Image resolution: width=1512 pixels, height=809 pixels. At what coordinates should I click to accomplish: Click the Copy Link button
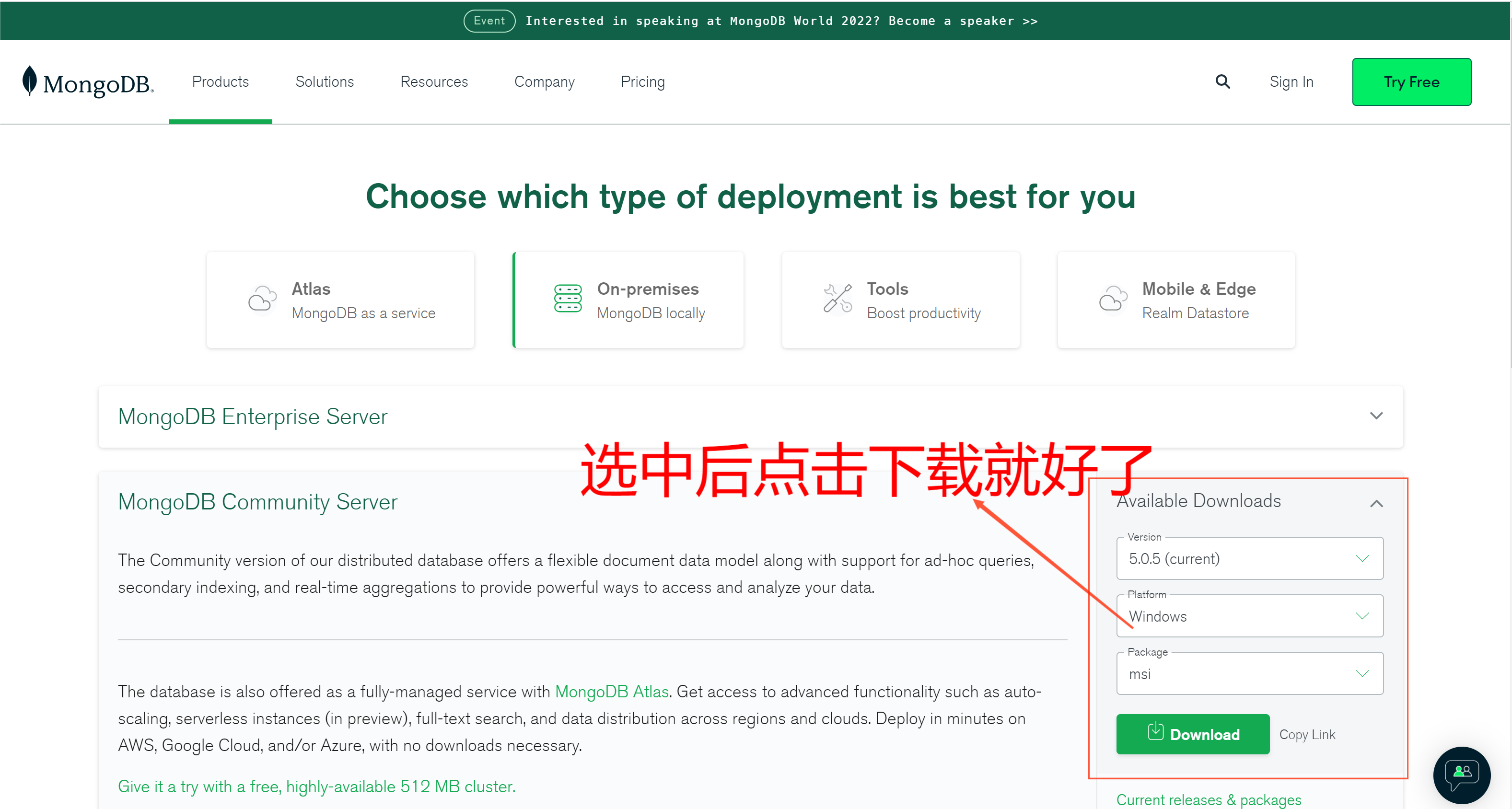pos(1307,733)
